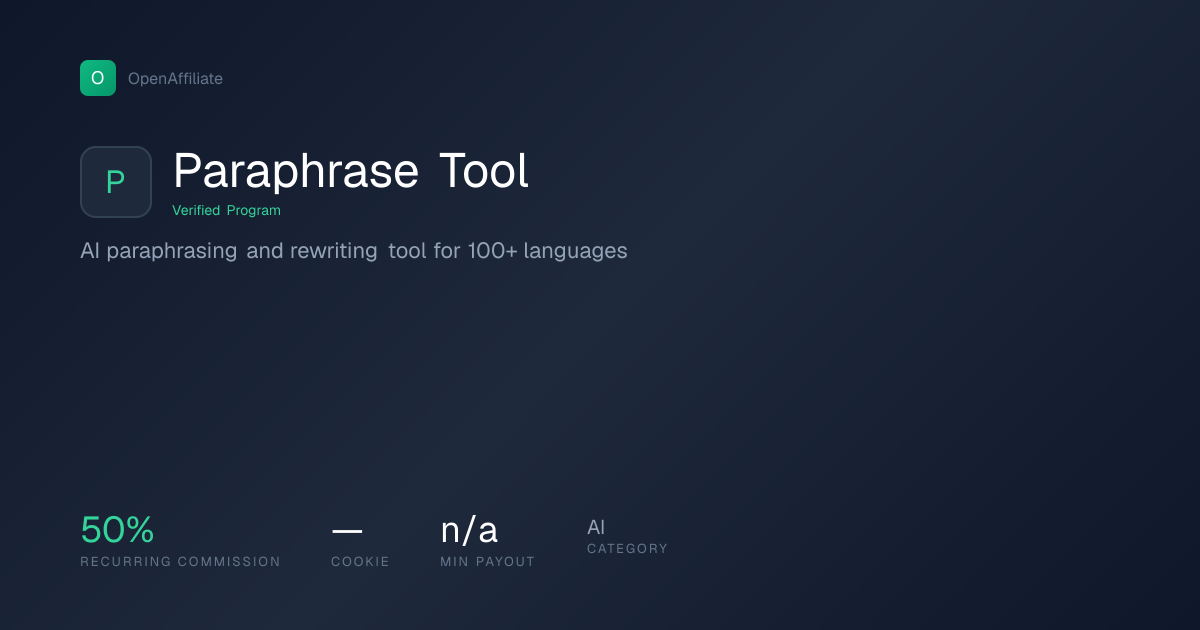Click the Category label
The image size is (1200, 630).
[627, 549]
